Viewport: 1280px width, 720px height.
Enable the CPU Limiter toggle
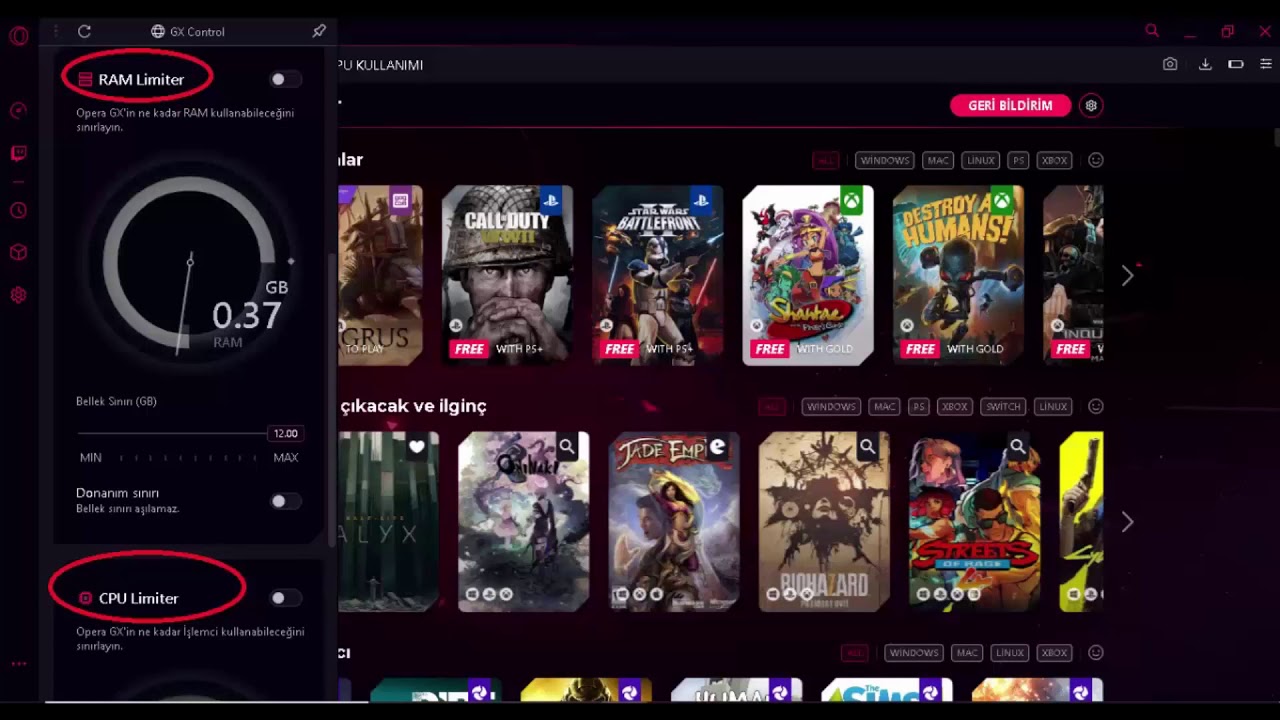pos(284,598)
